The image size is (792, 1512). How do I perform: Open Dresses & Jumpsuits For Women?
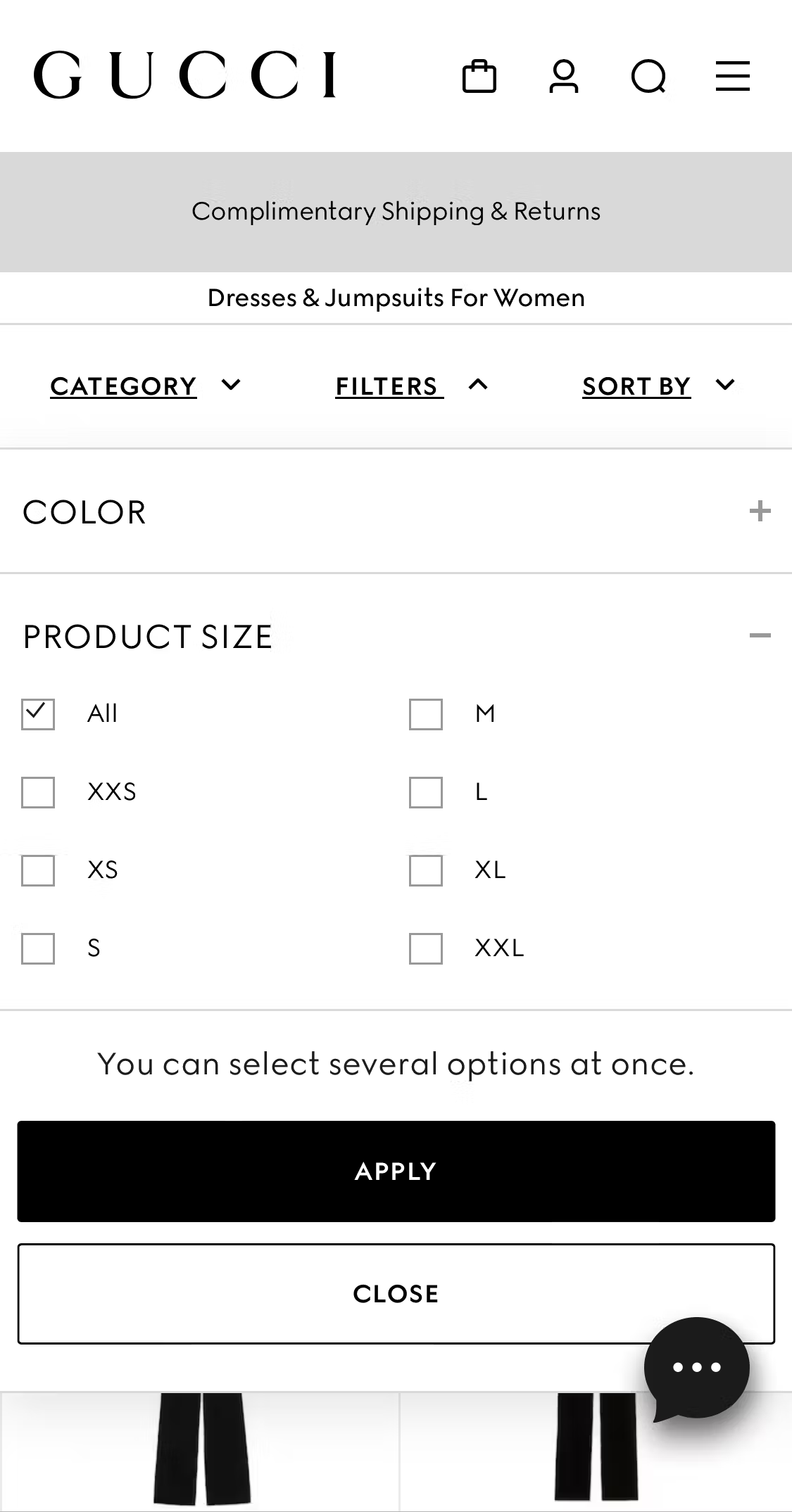pyautogui.click(x=396, y=297)
